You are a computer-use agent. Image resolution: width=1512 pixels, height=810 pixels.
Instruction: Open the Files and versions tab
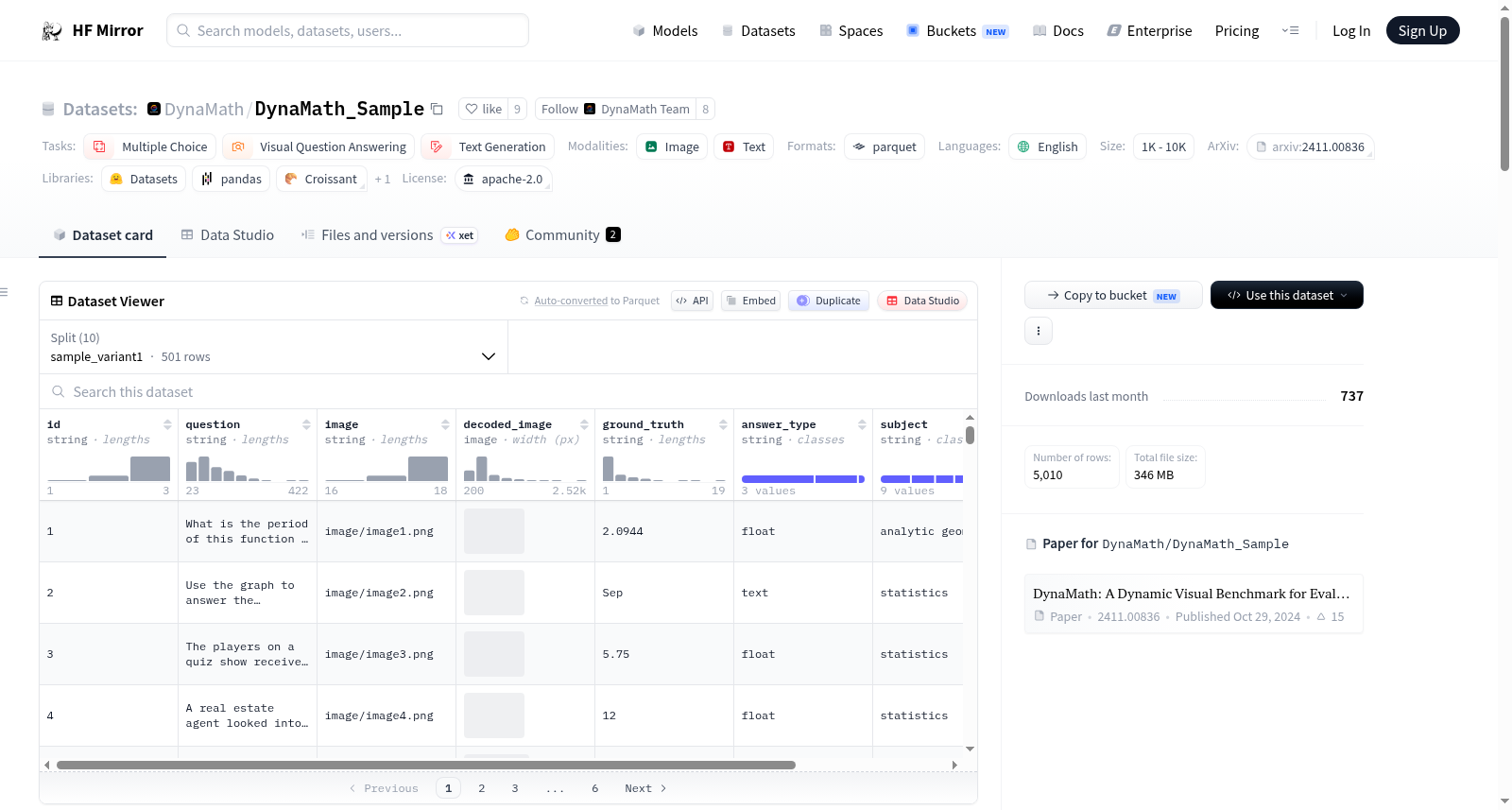pyautogui.click(x=388, y=234)
